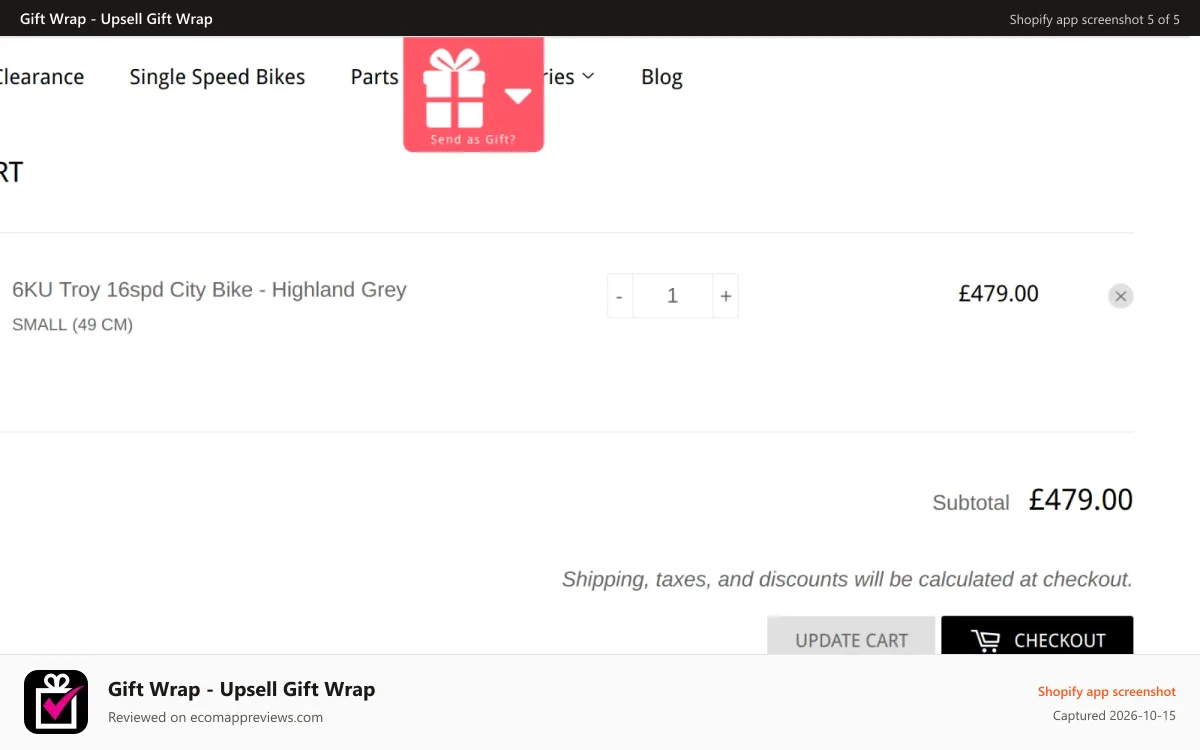Click the SMALL (49 CM) variant text
The height and width of the screenshot is (750, 1200).
[x=72, y=325]
